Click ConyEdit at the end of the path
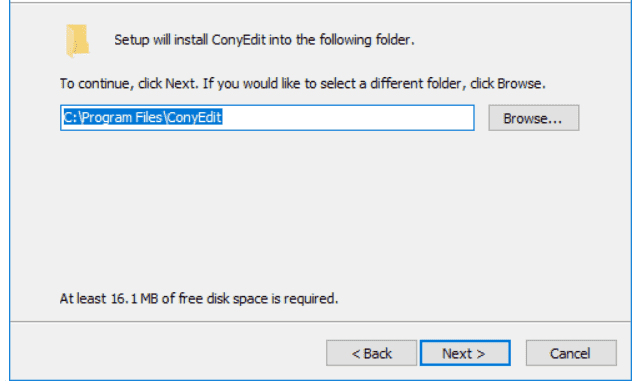 pos(194,118)
